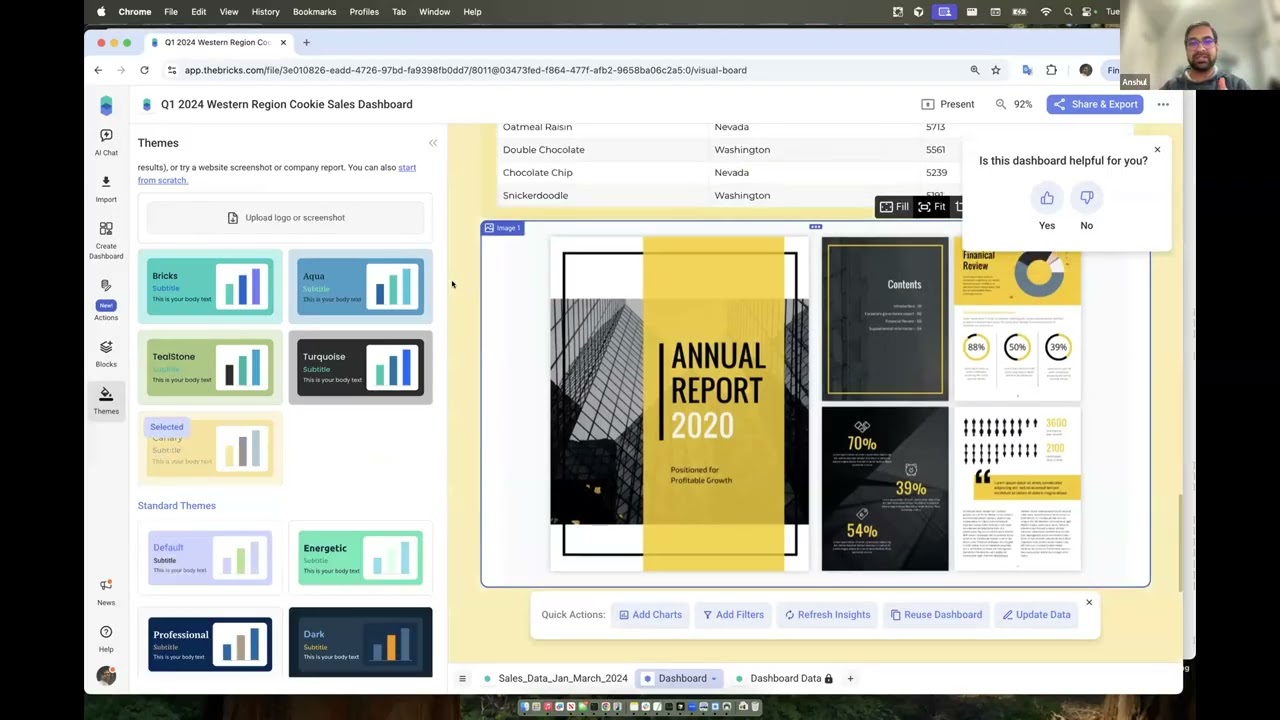Close the Quick Actions bar
Viewport: 1280px width, 720px height.
coord(1089,602)
